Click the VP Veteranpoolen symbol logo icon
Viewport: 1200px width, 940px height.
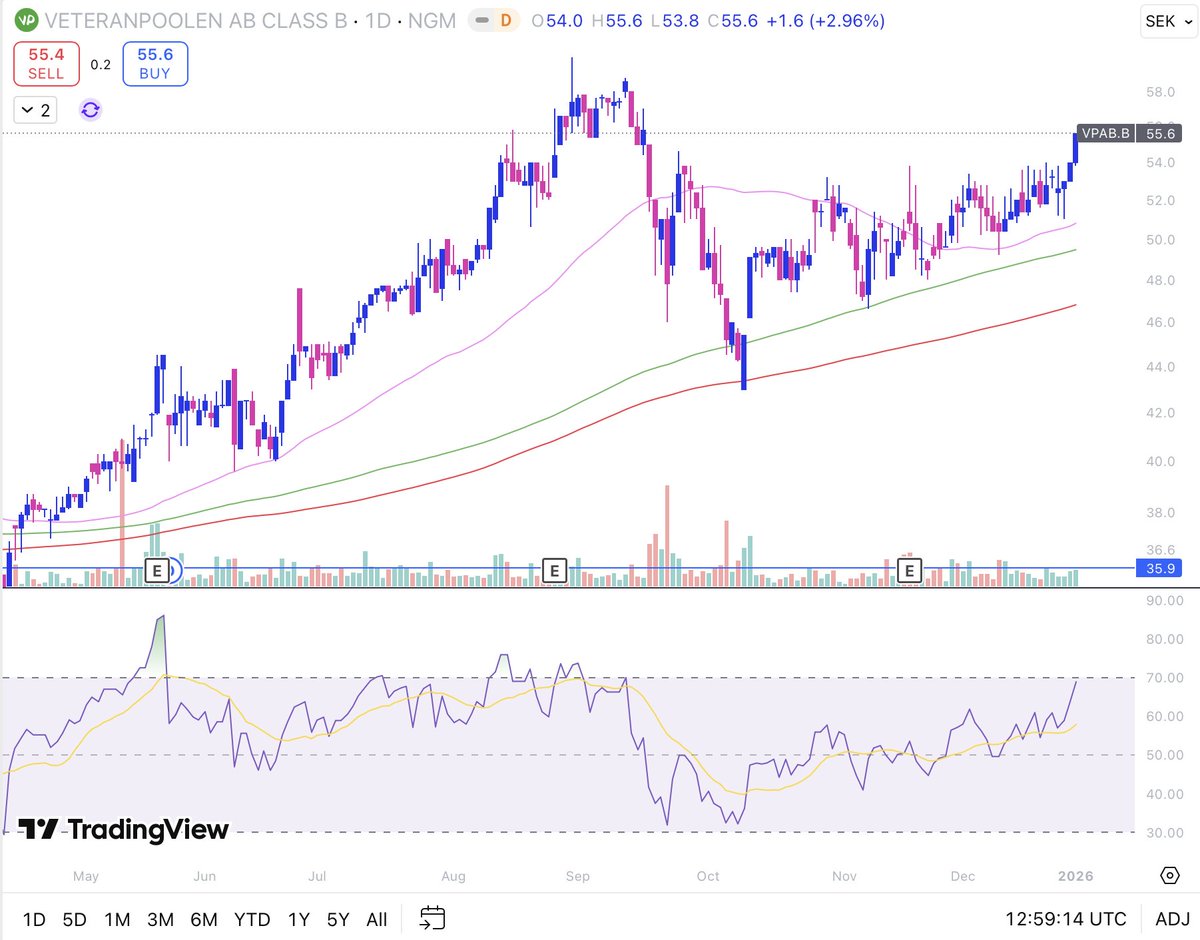[x=28, y=19]
